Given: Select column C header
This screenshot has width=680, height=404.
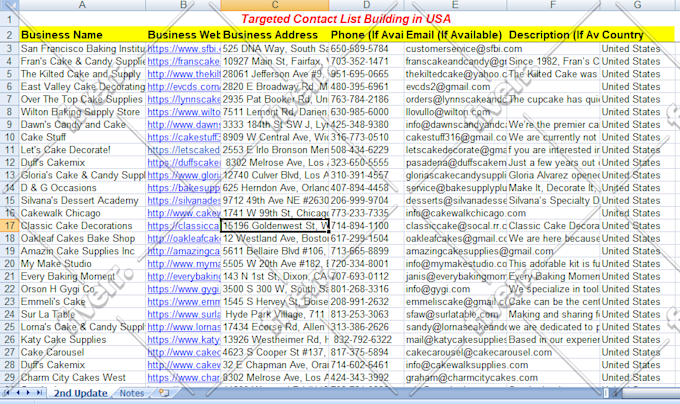Looking at the screenshot, I should (x=275, y=5).
